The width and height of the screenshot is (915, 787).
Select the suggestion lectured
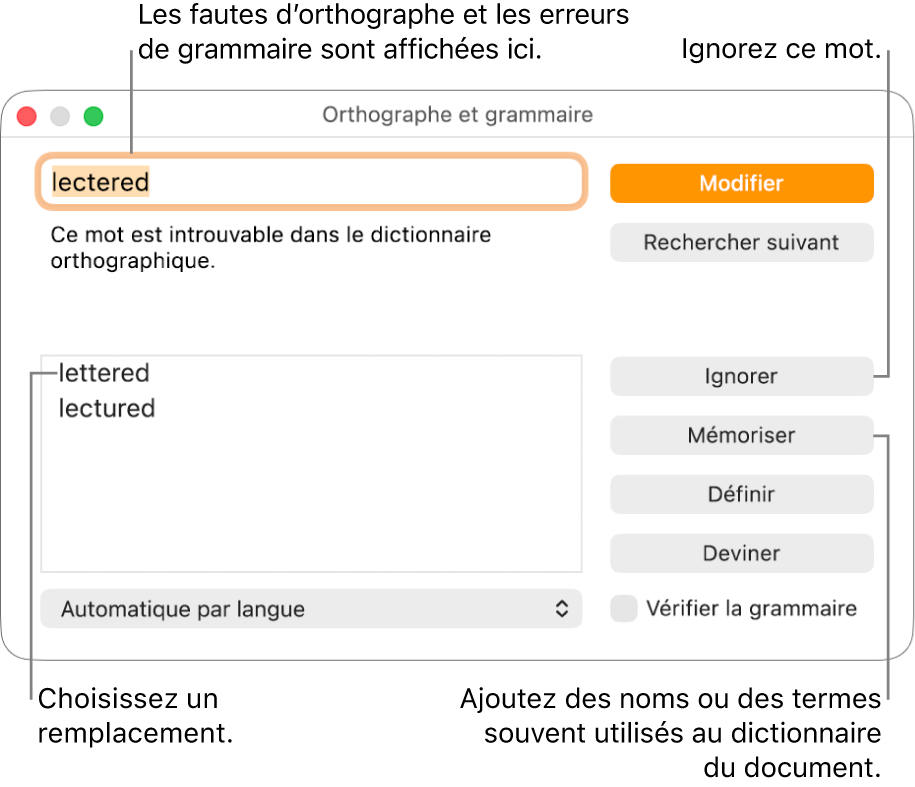pyautogui.click(x=106, y=408)
